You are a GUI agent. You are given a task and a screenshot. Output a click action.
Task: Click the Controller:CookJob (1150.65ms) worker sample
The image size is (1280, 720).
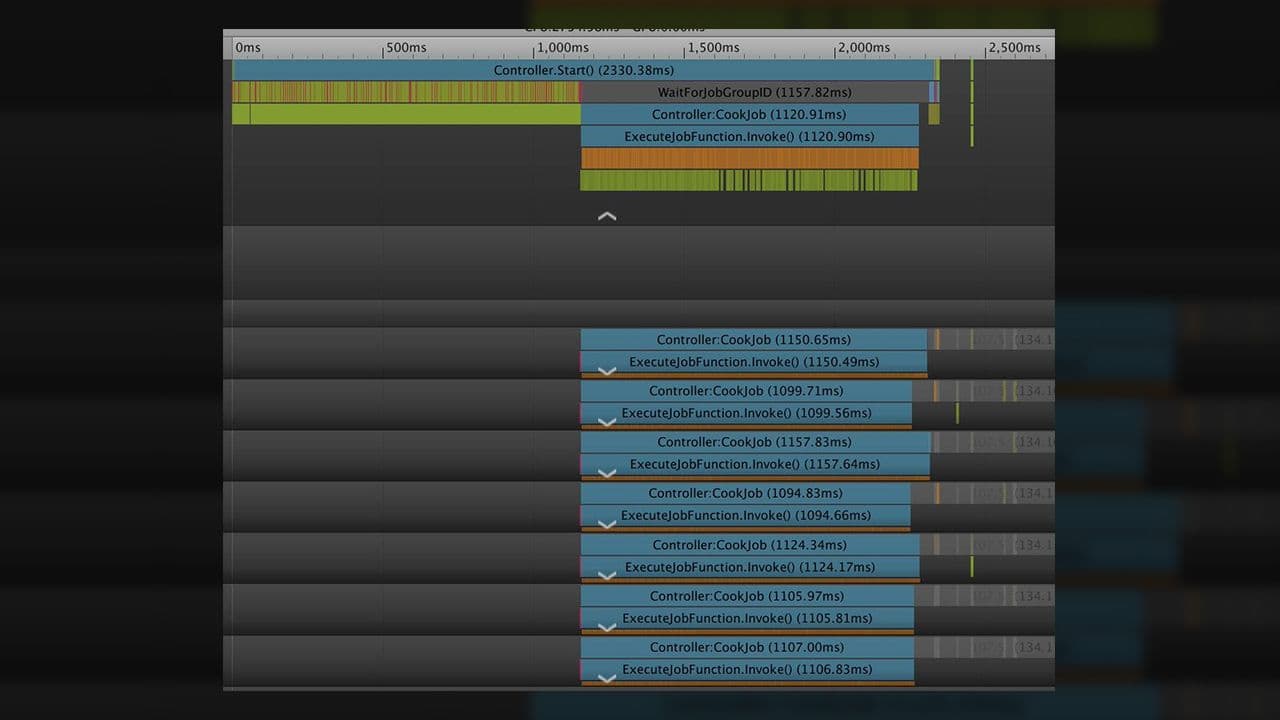[753, 340]
